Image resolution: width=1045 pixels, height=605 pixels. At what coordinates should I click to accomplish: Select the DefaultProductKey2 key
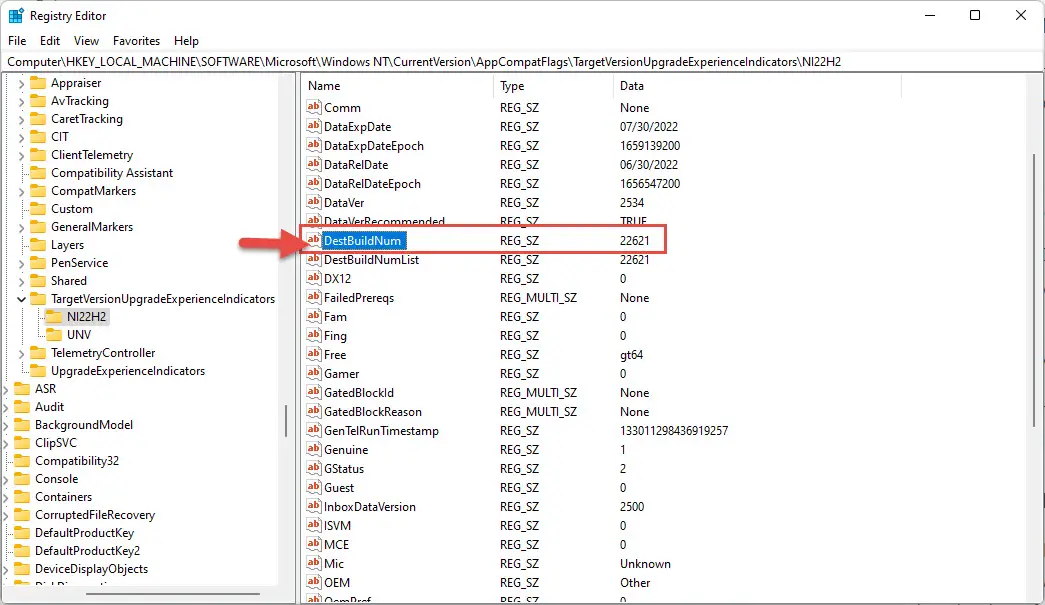point(87,550)
